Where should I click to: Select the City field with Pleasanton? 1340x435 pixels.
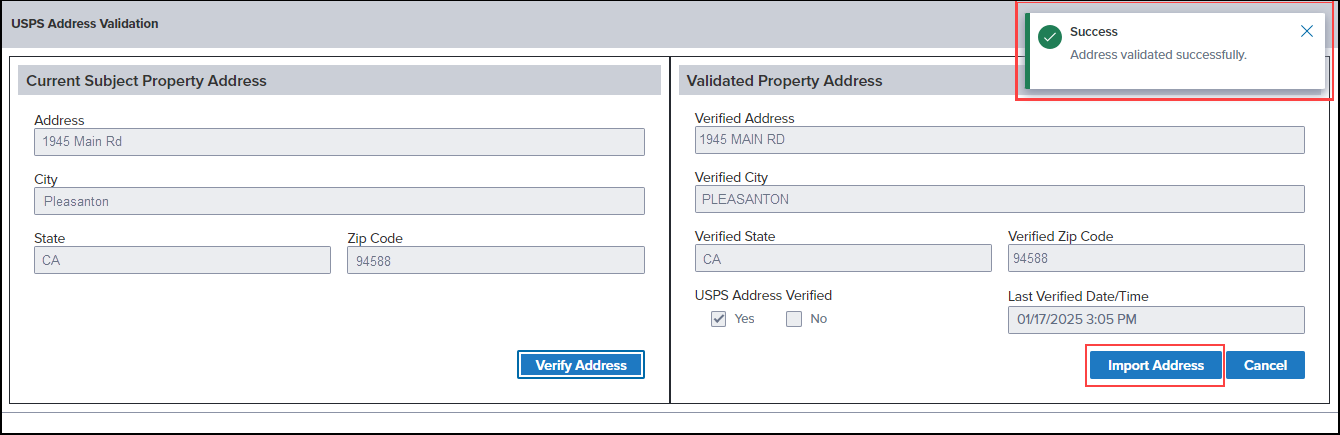click(339, 201)
